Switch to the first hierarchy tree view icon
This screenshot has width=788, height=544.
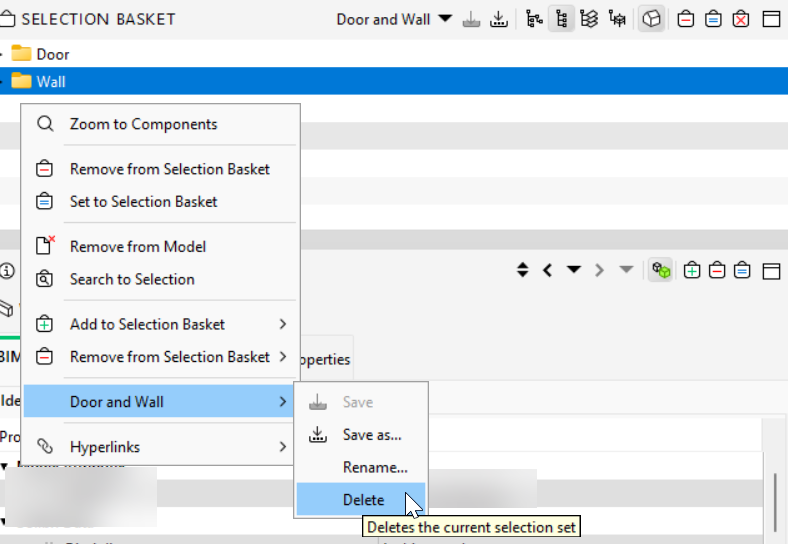pos(534,20)
